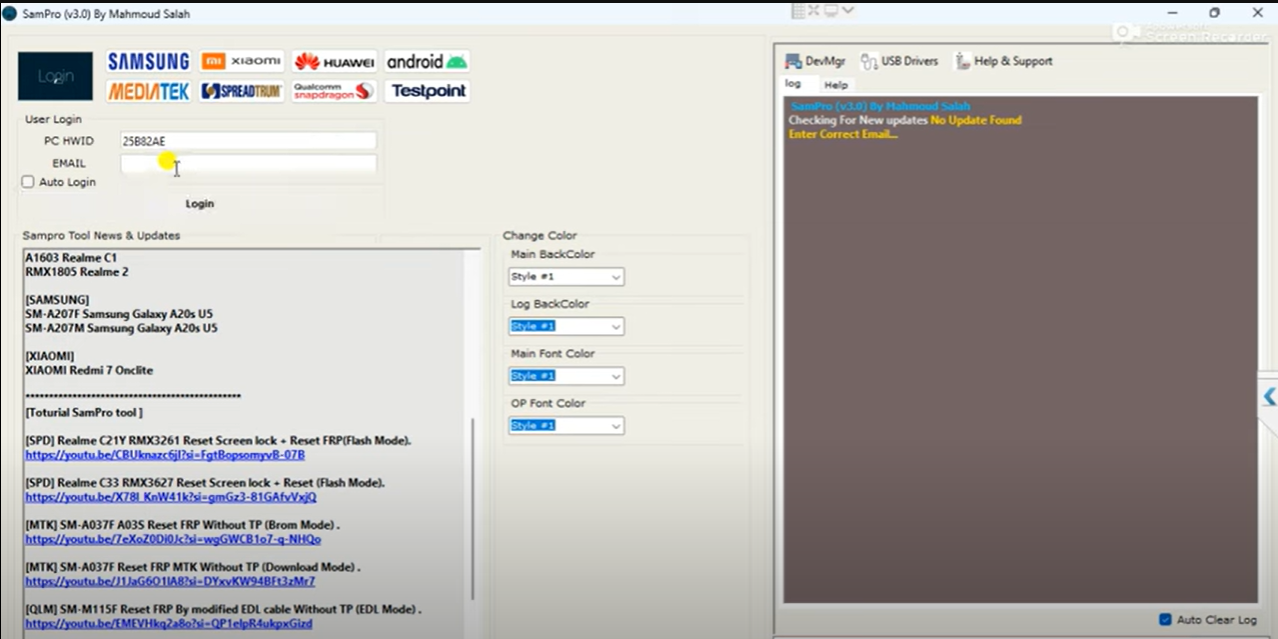This screenshot has height=639, width=1278.
Task: Maximize the SamPro window
Action: point(1214,13)
